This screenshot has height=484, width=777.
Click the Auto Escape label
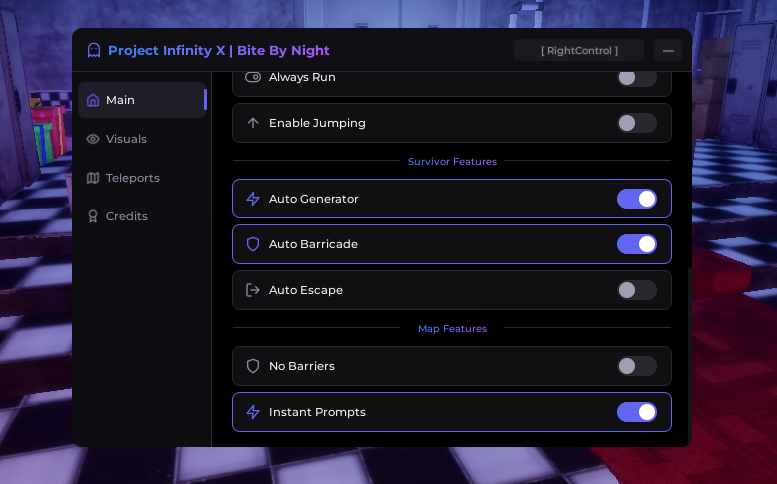(306, 290)
